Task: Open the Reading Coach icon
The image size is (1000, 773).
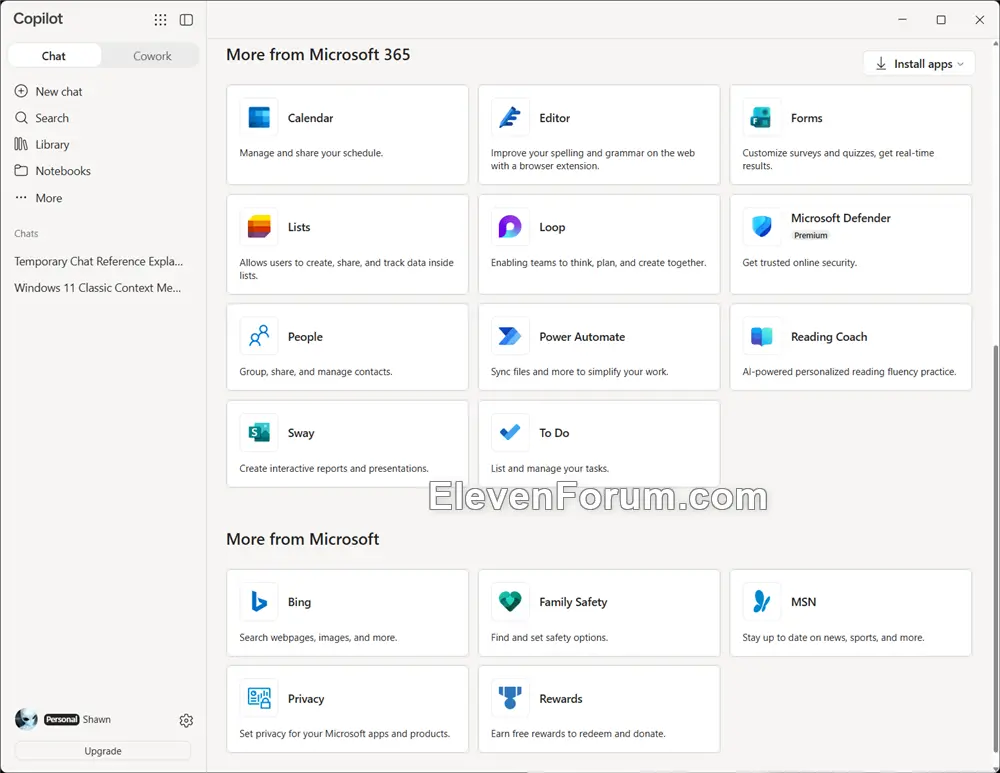Action: click(x=761, y=336)
